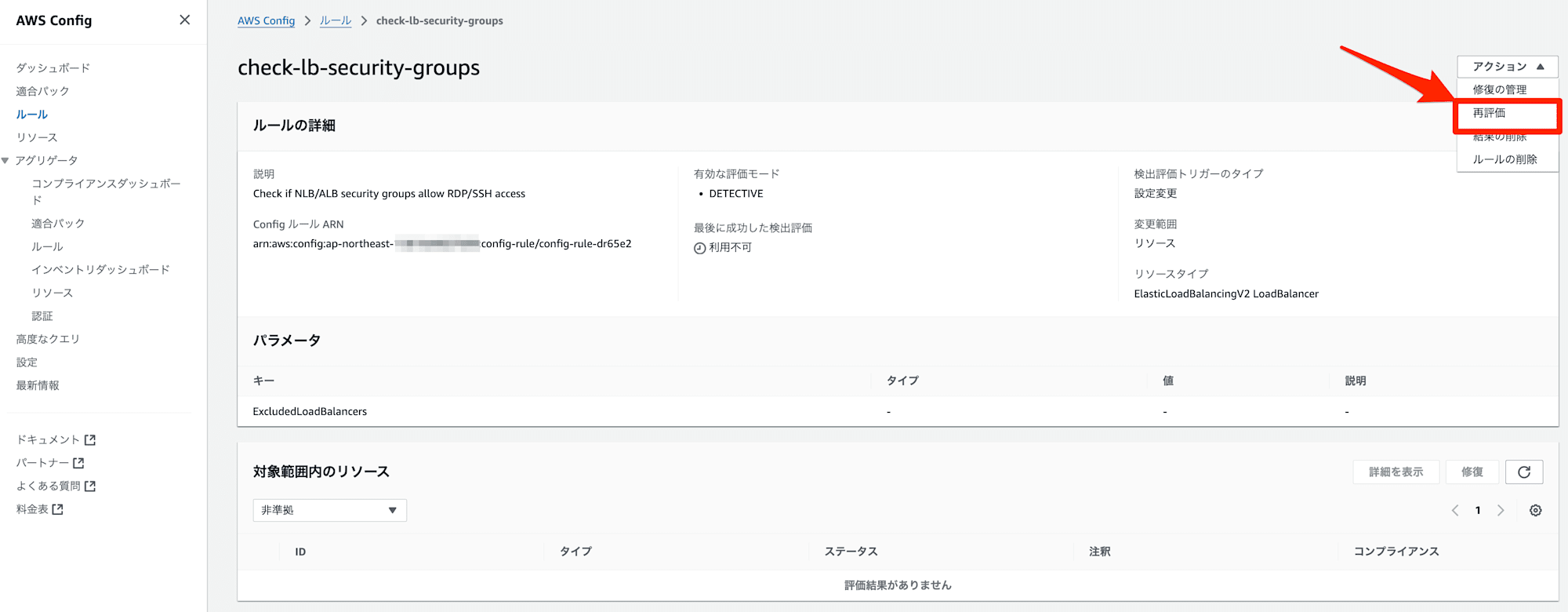The width and height of the screenshot is (1568, 612).
Task: Click rule description about RDP/SSH access
Action: click(389, 194)
